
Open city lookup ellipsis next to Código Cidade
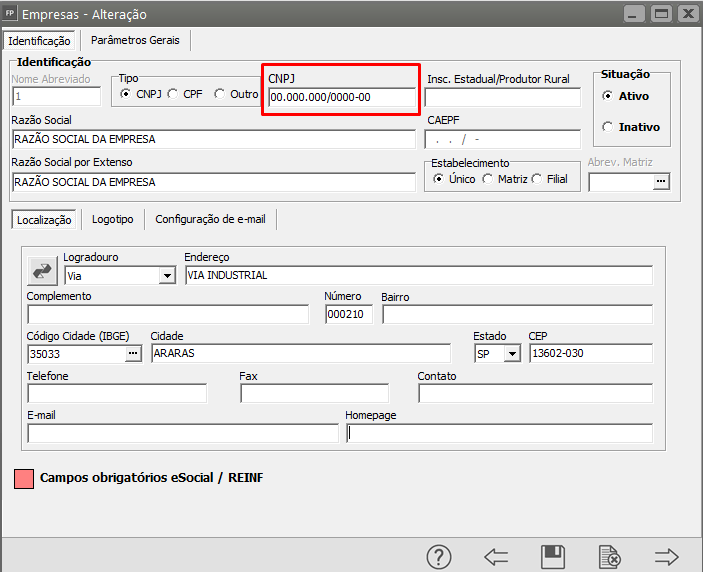(x=134, y=353)
